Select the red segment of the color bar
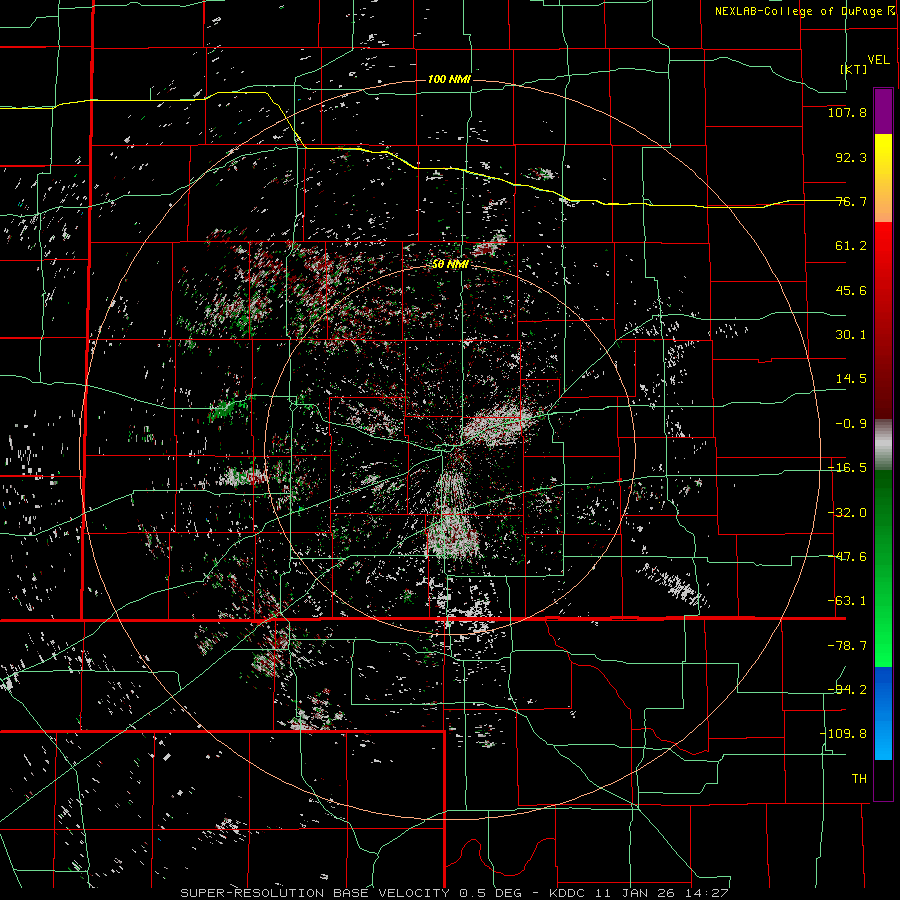Screen dimensions: 900x900 (883, 320)
